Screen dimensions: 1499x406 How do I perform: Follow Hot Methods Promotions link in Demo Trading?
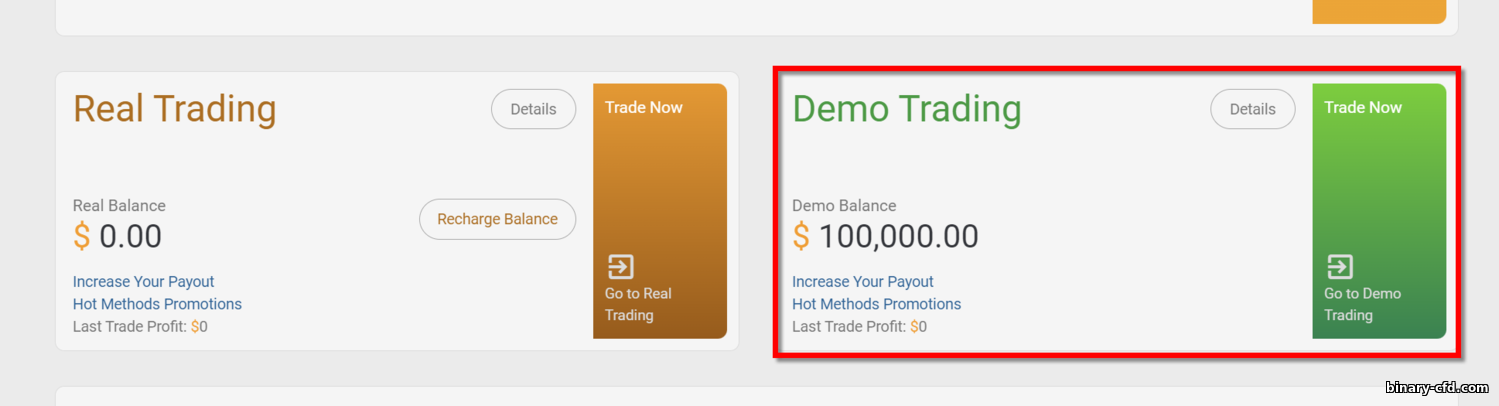click(x=876, y=304)
